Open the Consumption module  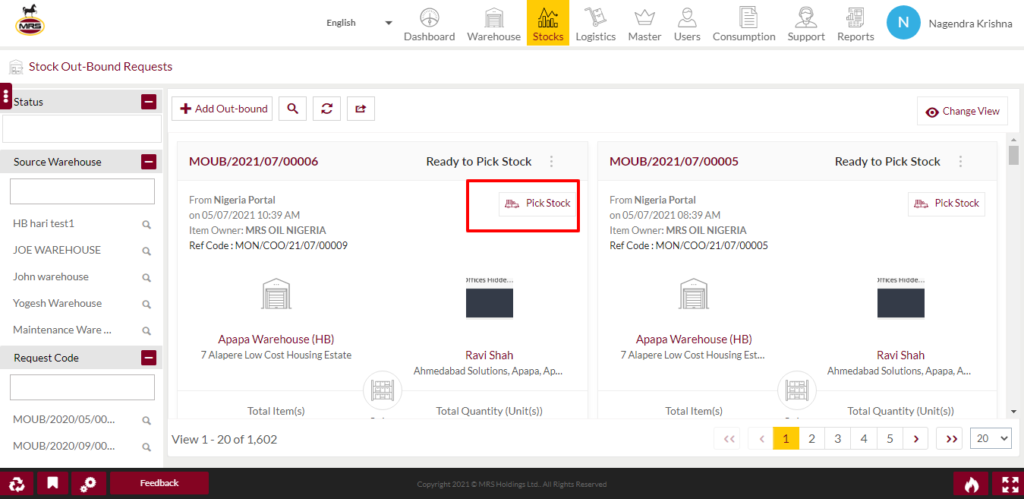744,24
